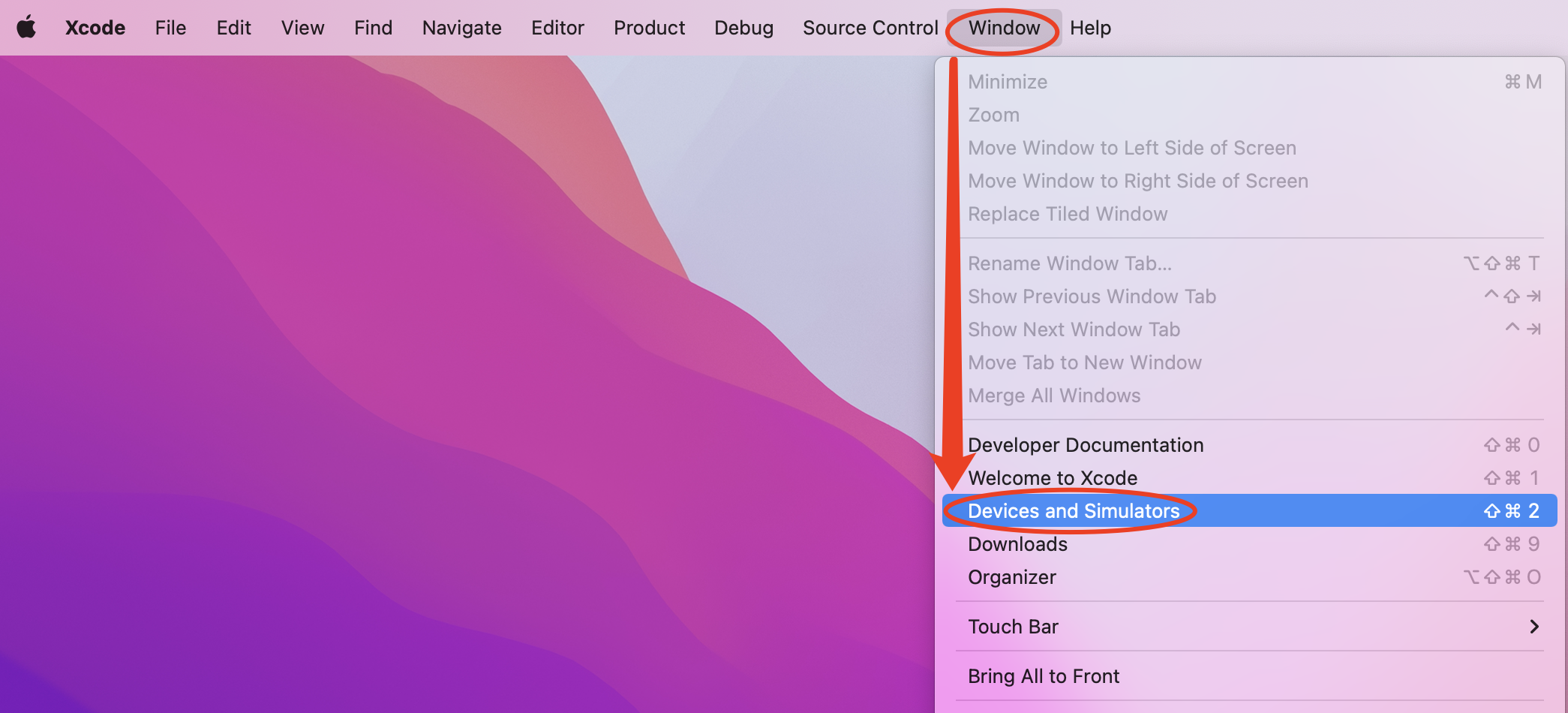
Task: Open the Edit menu
Action: pos(233,28)
